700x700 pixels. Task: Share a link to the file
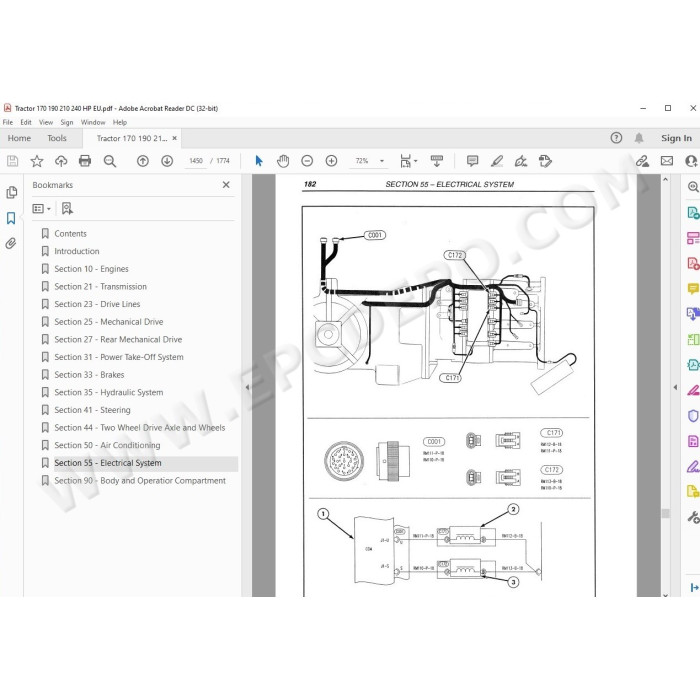point(642,161)
